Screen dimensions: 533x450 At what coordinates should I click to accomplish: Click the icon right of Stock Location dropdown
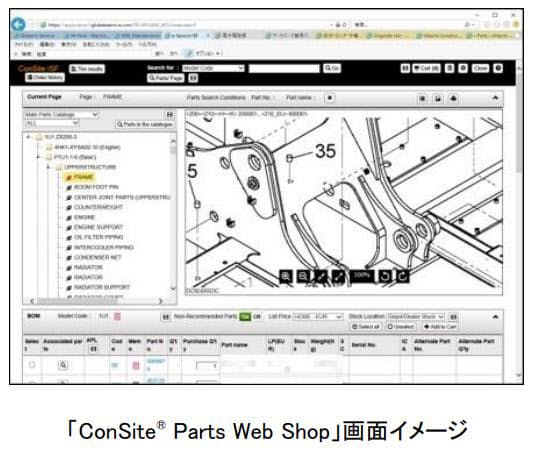tap(453, 317)
